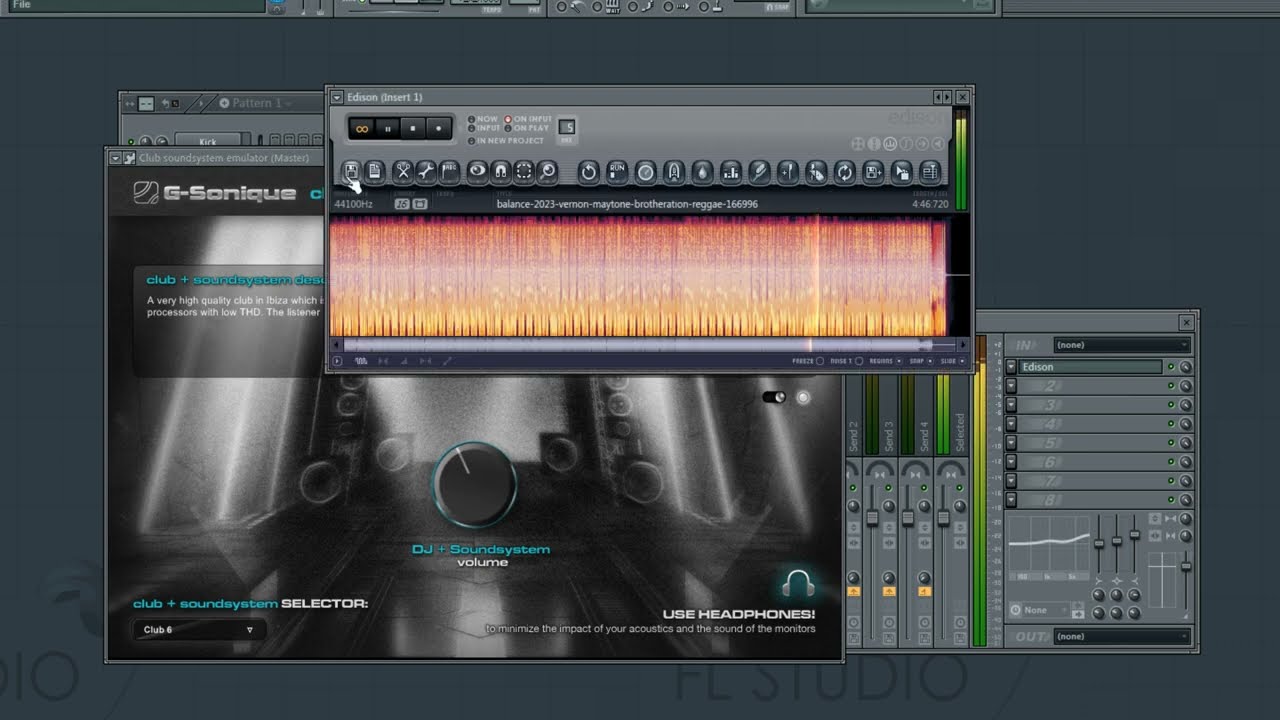Click Edison's record button
The width and height of the screenshot is (1280, 720).
pyautogui.click(x=438, y=128)
